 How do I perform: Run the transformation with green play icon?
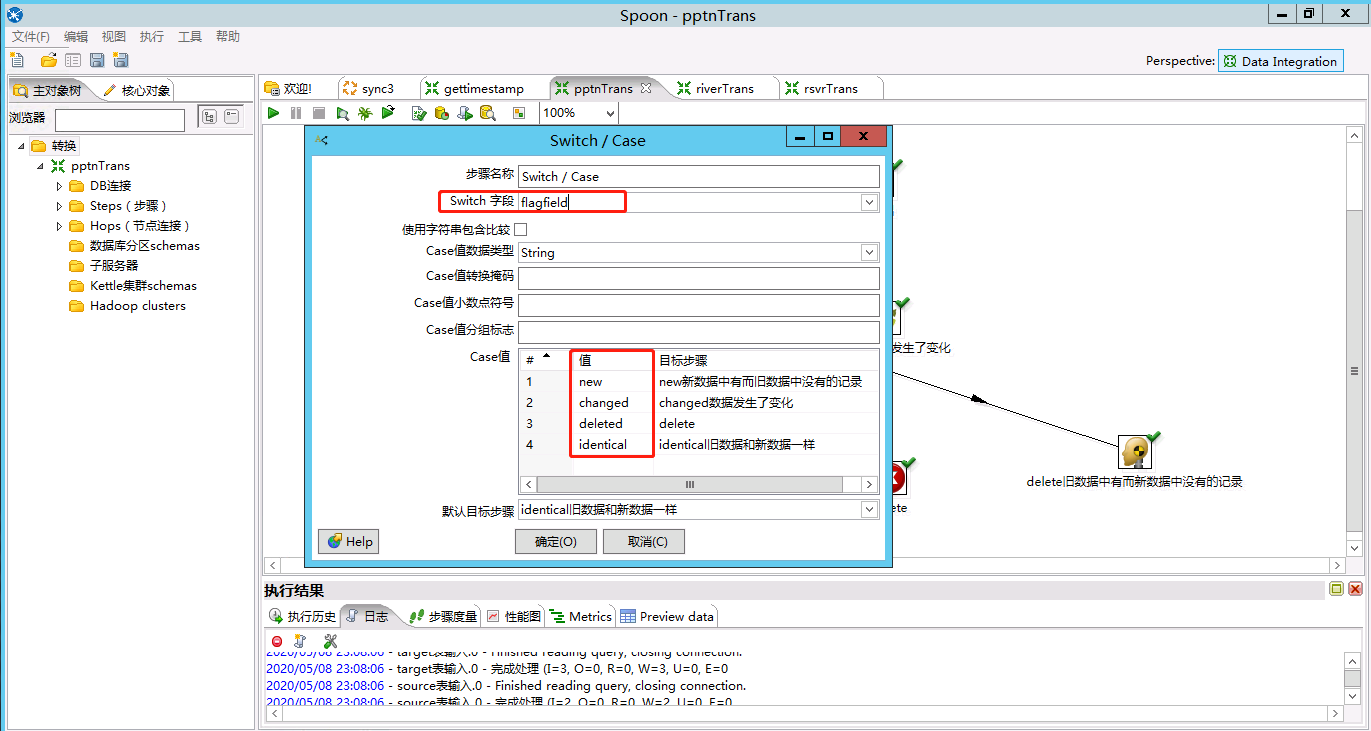273,113
